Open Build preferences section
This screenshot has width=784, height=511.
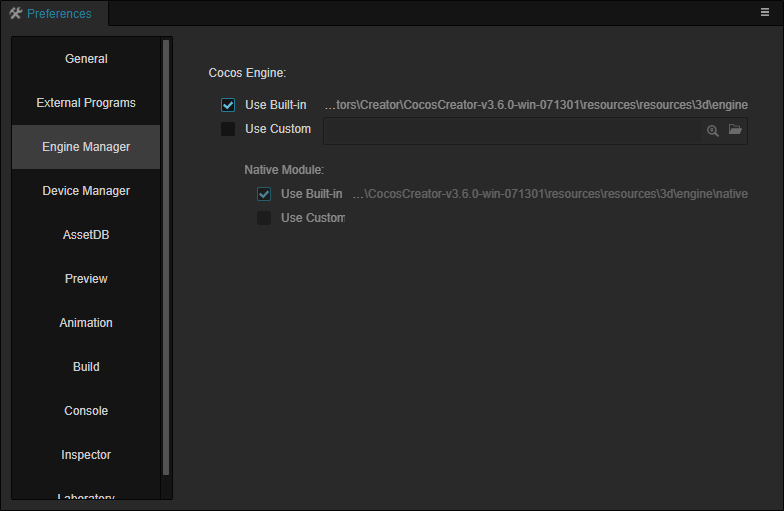(x=86, y=367)
